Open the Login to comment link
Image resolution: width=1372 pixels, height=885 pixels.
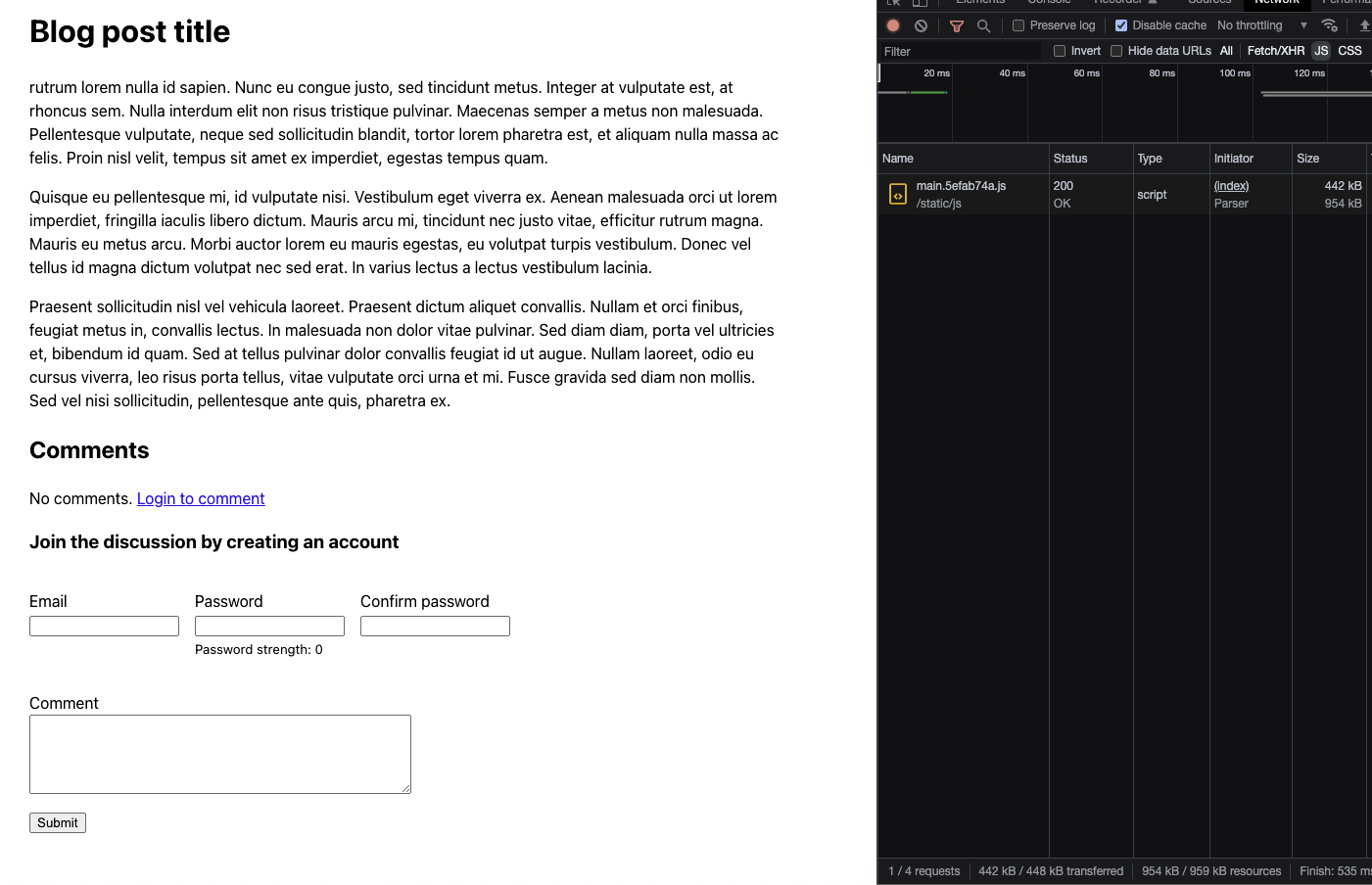click(201, 498)
